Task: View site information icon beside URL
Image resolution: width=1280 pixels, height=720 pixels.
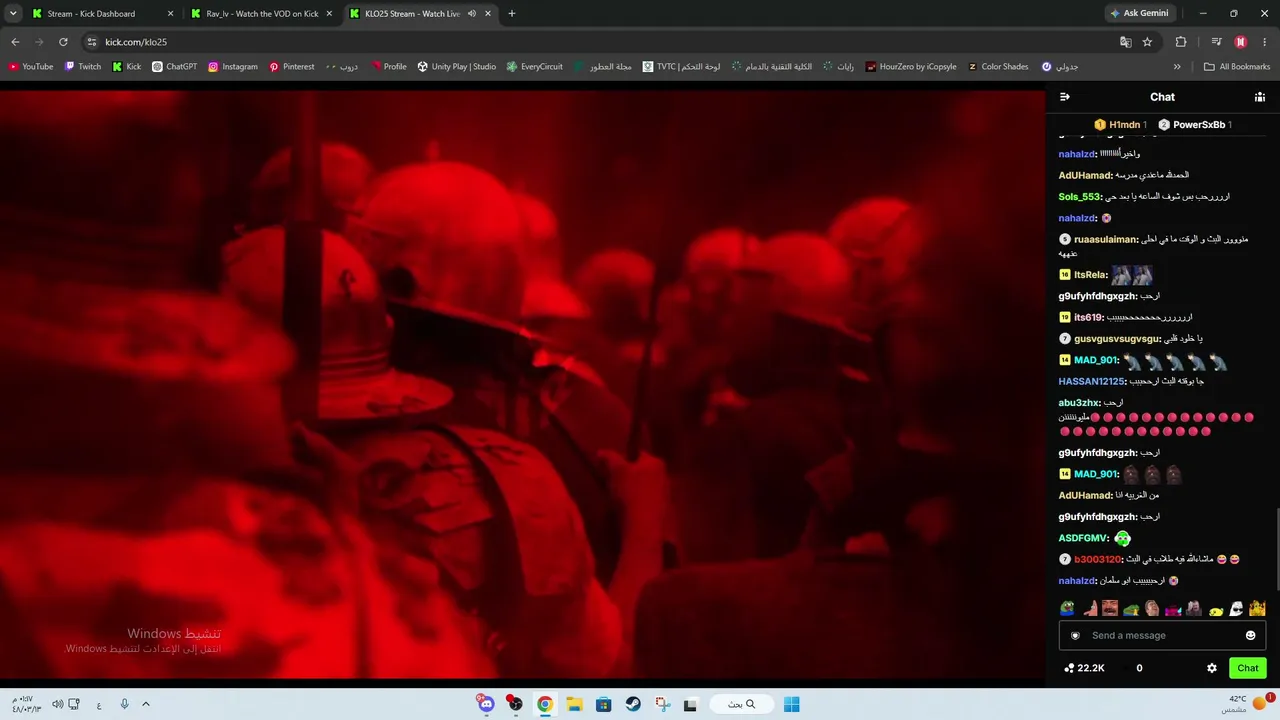Action: (x=92, y=42)
